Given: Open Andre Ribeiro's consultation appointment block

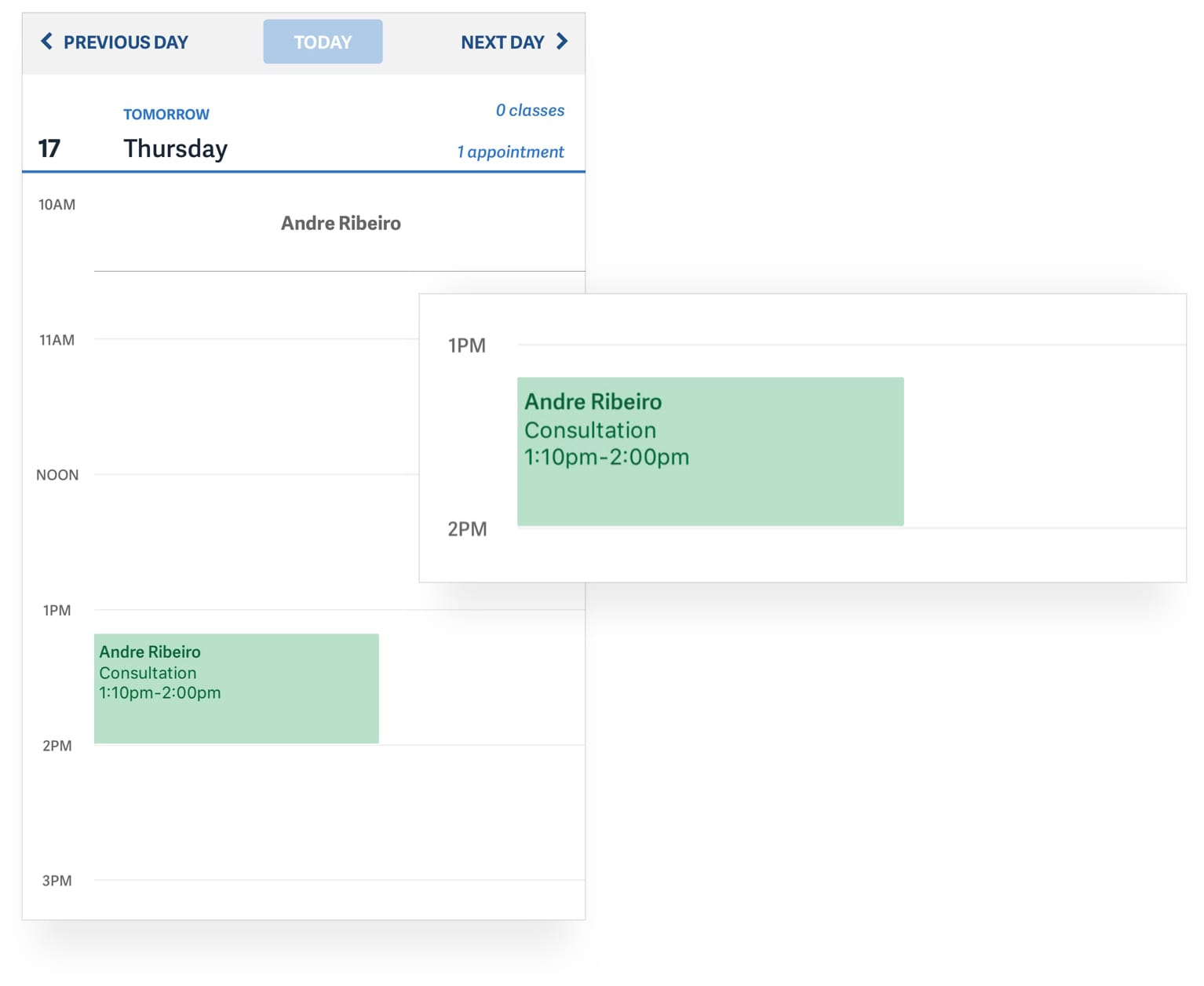Looking at the screenshot, I should coord(235,687).
